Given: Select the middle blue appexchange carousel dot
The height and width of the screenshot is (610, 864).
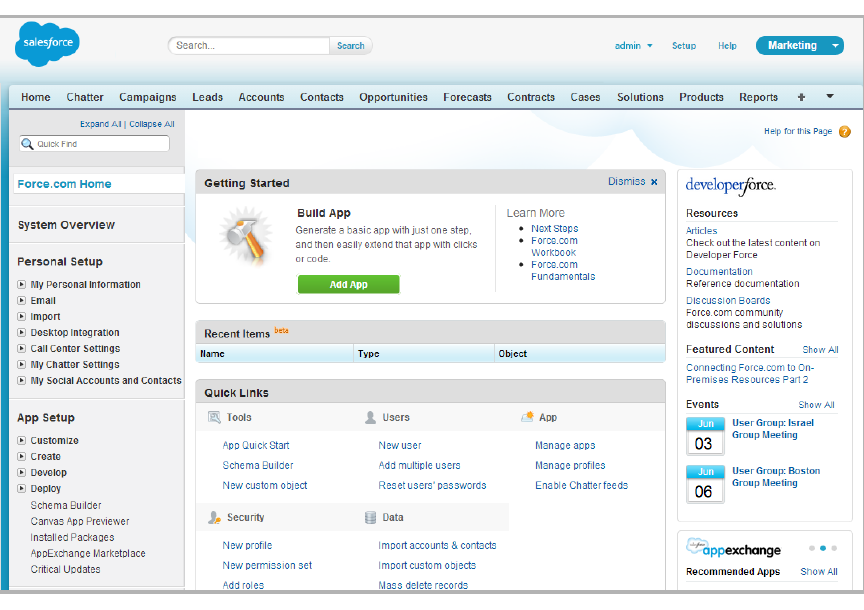Looking at the screenshot, I should click(x=823, y=548).
